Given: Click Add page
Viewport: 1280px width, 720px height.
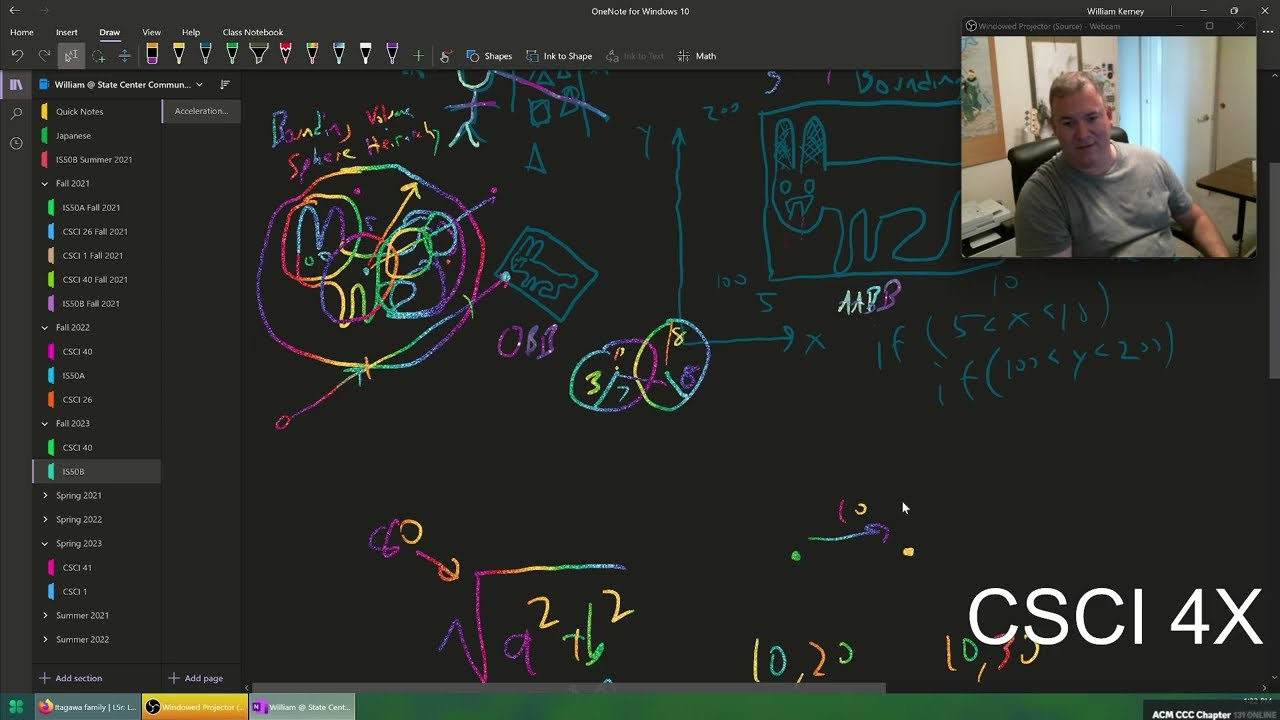Looking at the screenshot, I should [195, 678].
